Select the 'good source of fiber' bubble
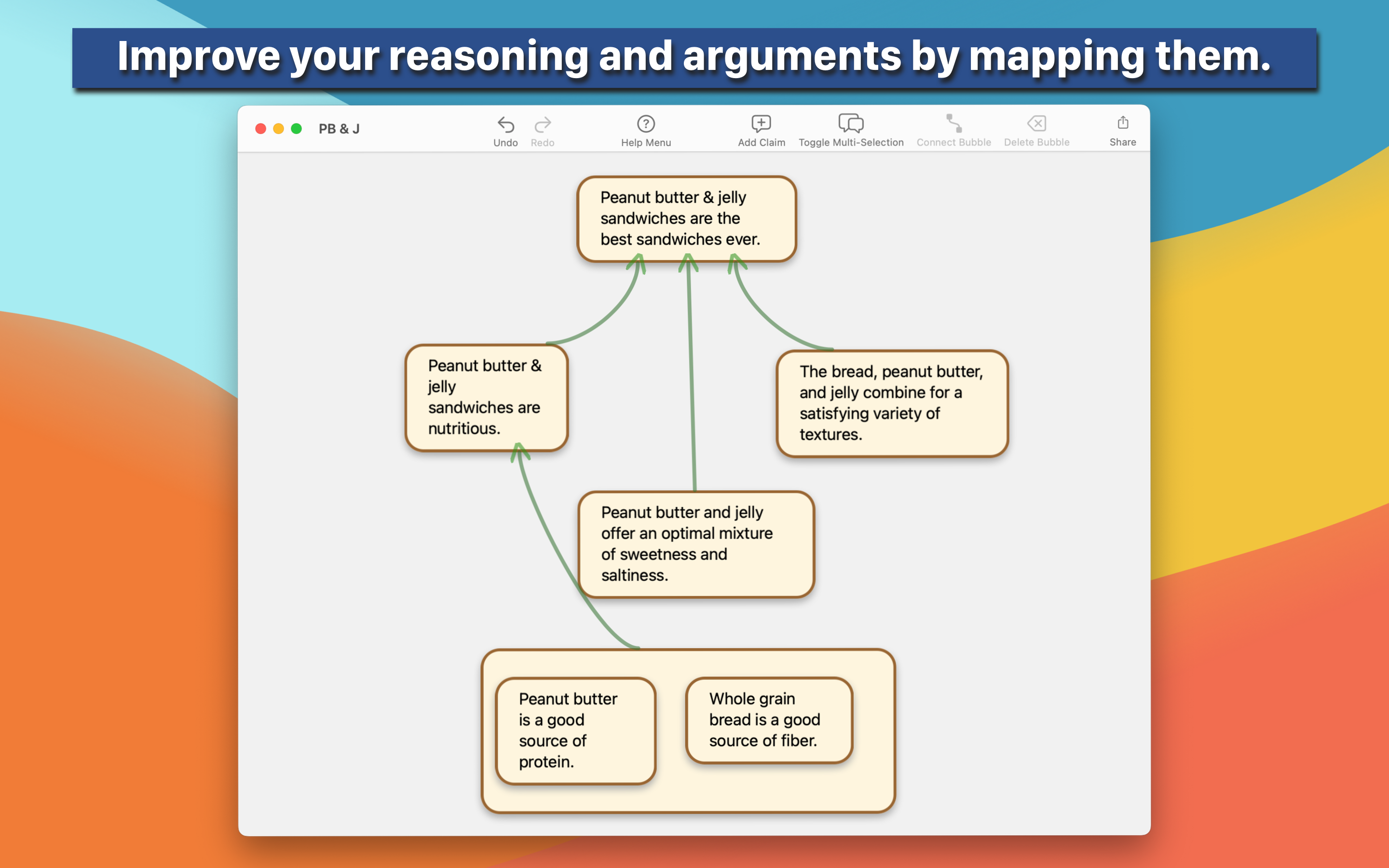This screenshot has width=1389, height=868. [769, 720]
